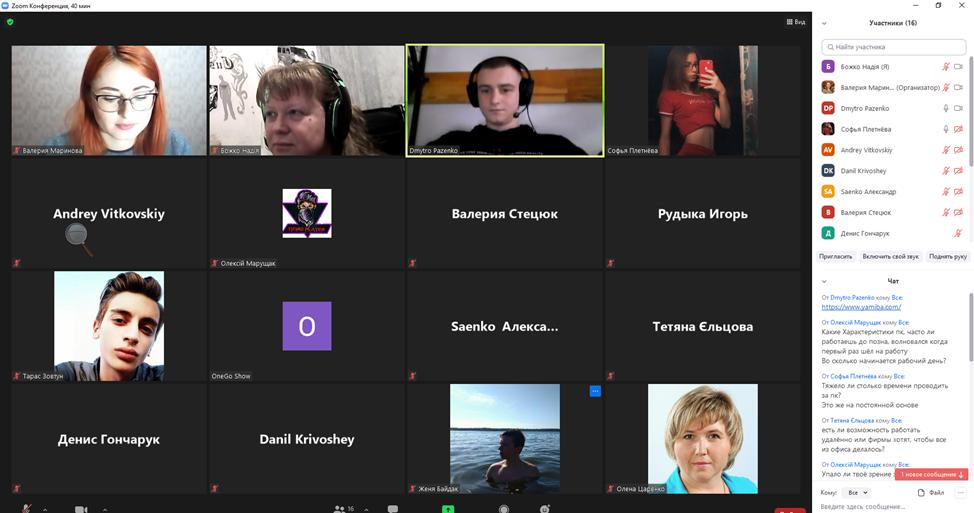
Task: Click the green share screen icon
Action: tap(449, 508)
